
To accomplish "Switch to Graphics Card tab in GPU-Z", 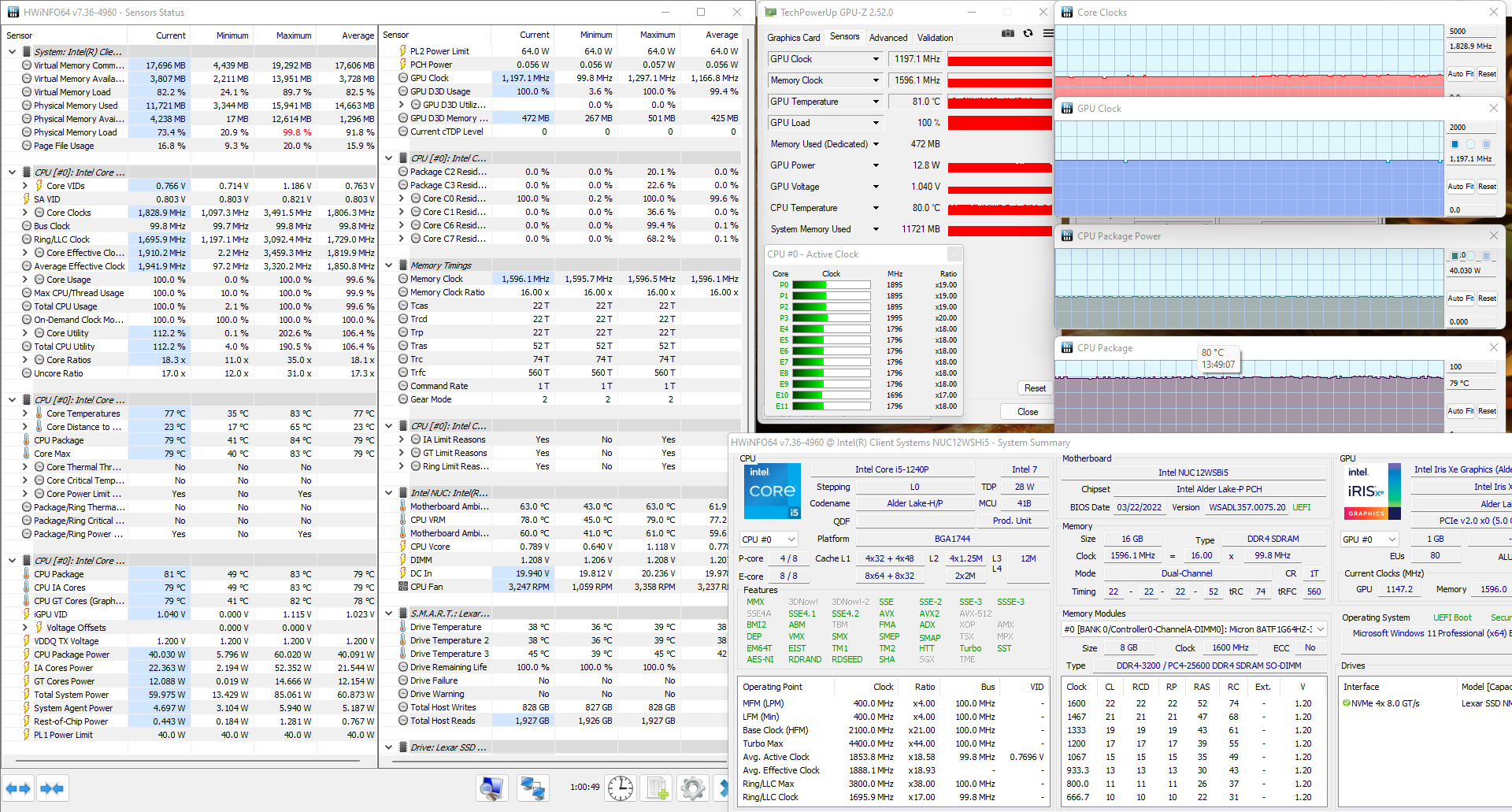I will [x=793, y=38].
